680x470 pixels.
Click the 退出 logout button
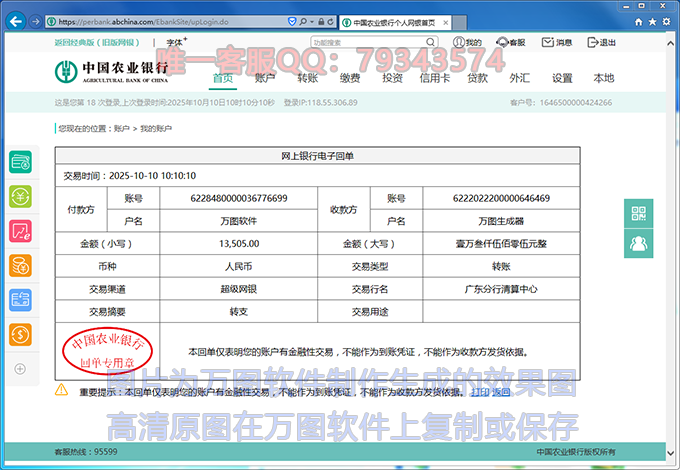pyautogui.click(x=602, y=43)
